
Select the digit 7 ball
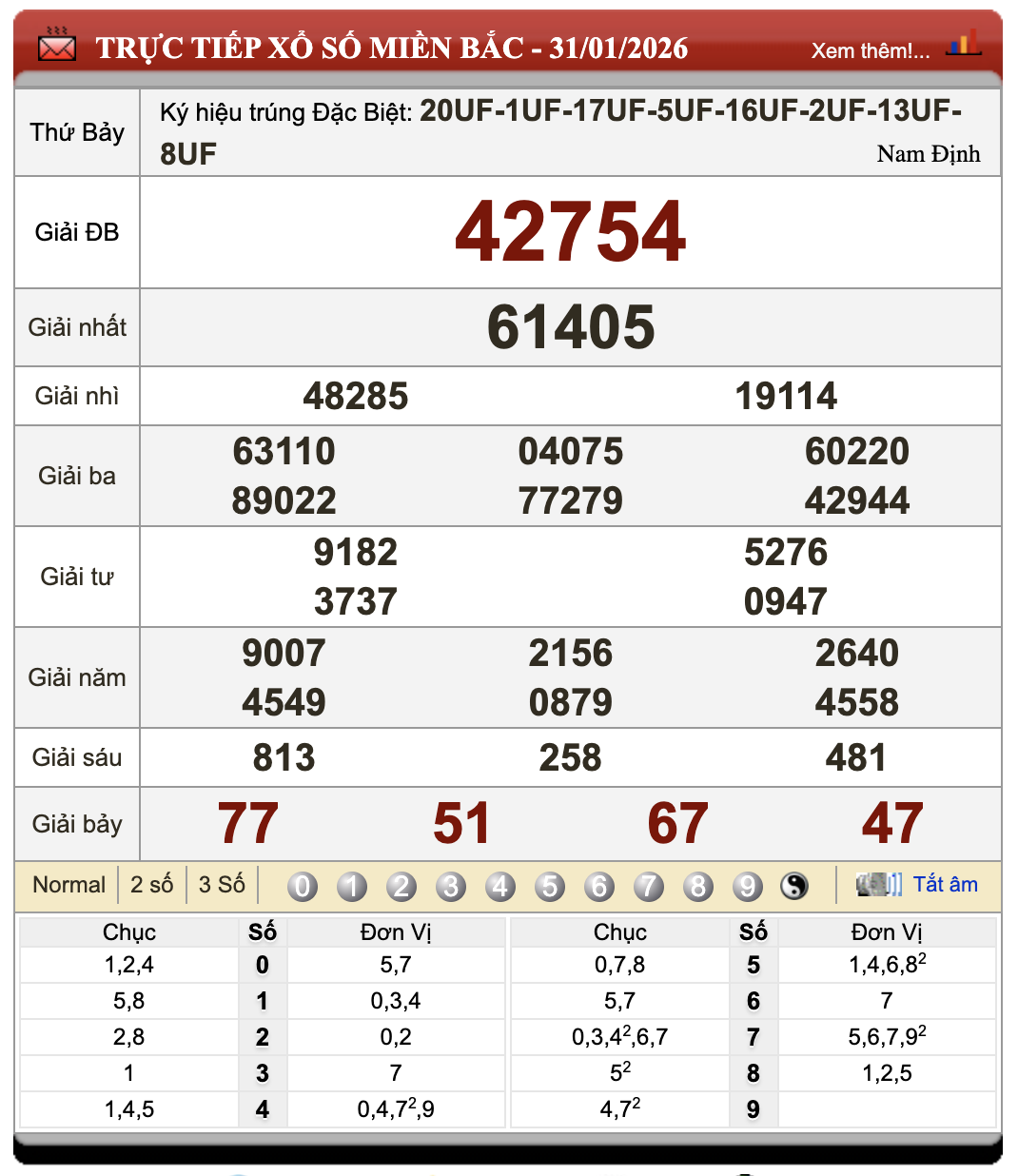[649, 885]
